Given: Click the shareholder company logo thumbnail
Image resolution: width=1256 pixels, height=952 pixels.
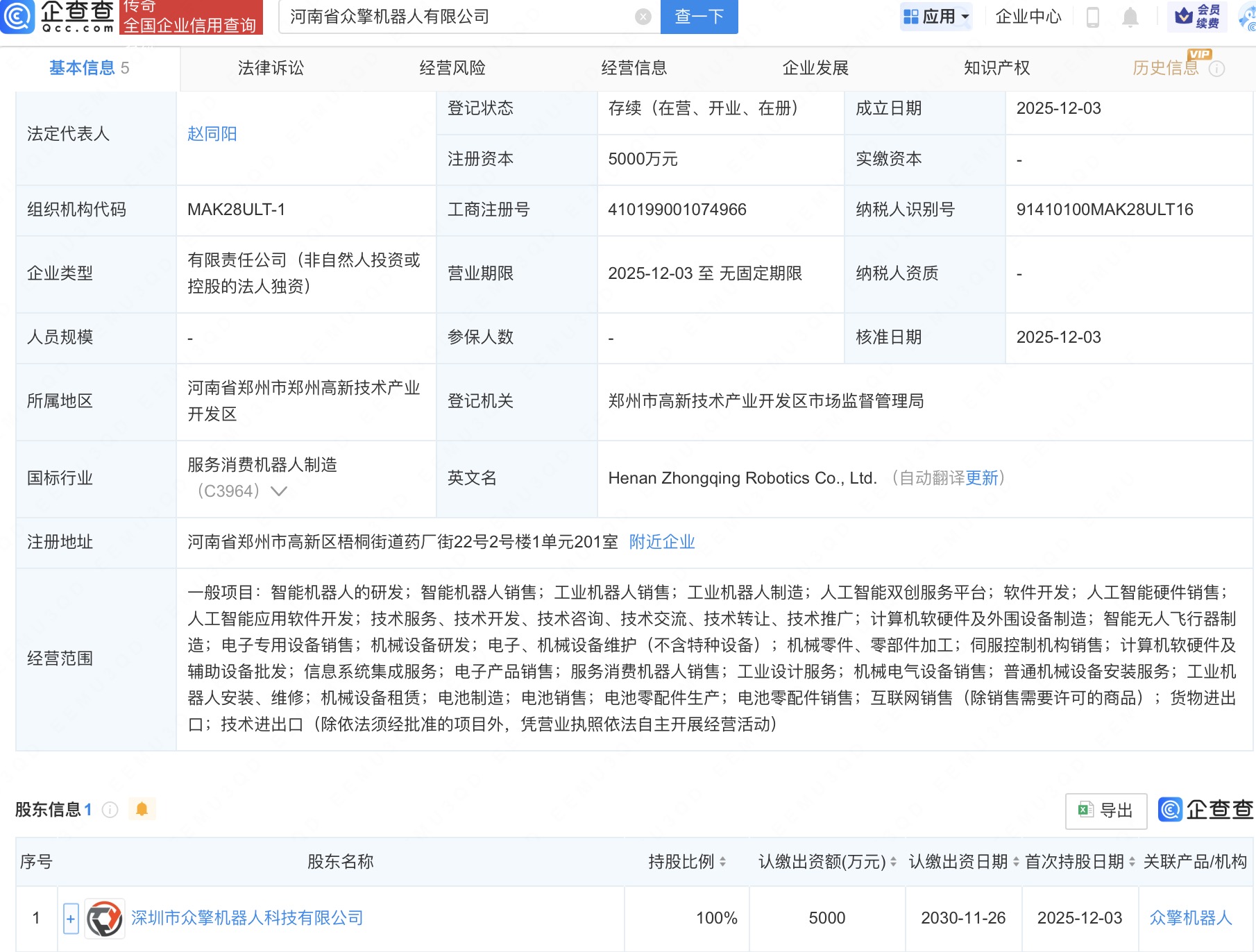Looking at the screenshot, I should click(105, 918).
